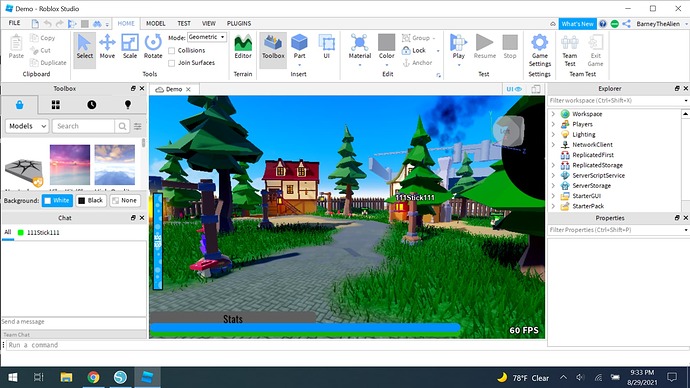This screenshot has height=388, width=690.
Task: Open the Material picker
Action: [360, 47]
